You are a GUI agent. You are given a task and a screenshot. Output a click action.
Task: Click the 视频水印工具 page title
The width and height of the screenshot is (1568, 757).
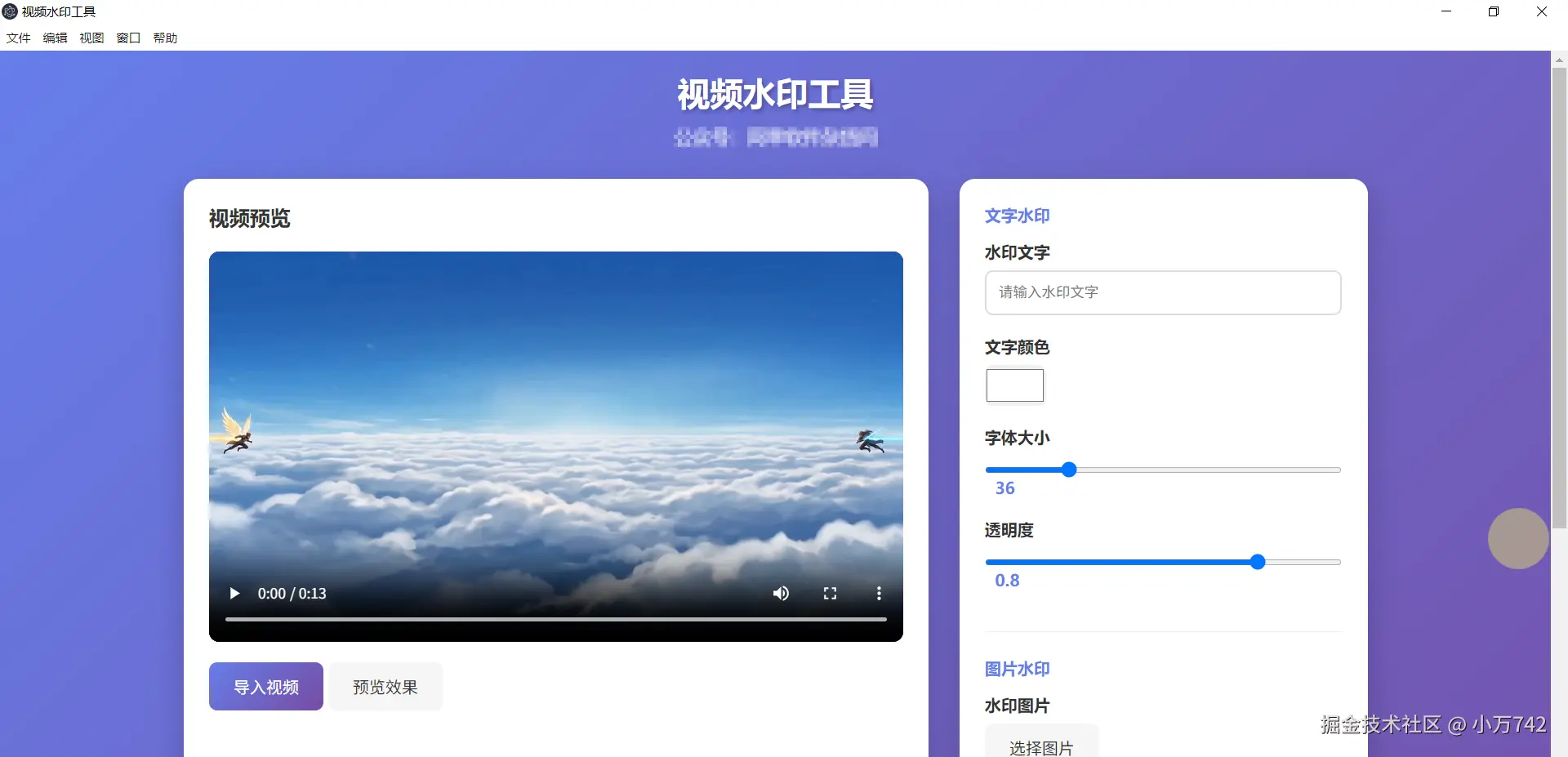775,95
